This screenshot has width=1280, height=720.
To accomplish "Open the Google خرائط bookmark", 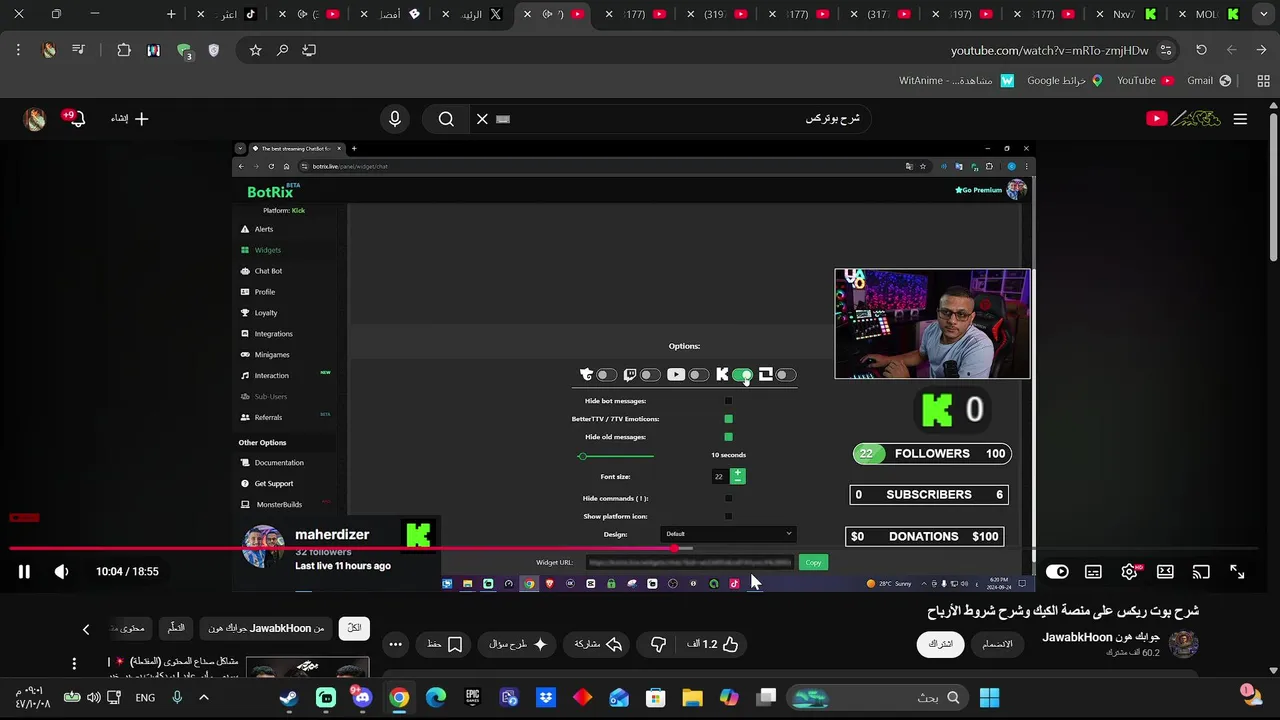I will [x=1065, y=81].
